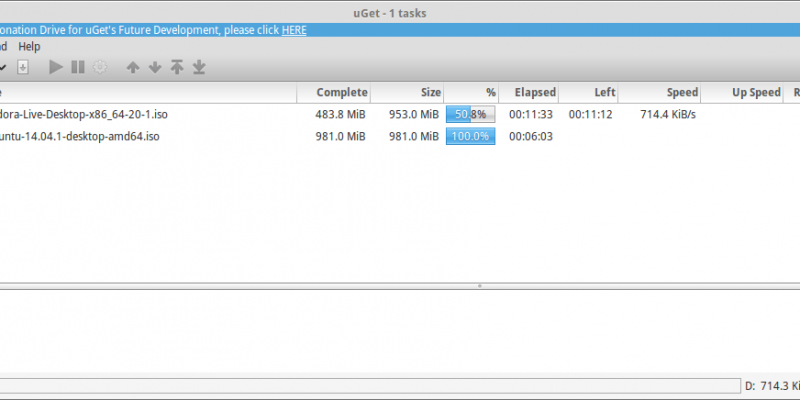Click the Move Down arrow icon
The image size is (800, 400).
(155, 67)
